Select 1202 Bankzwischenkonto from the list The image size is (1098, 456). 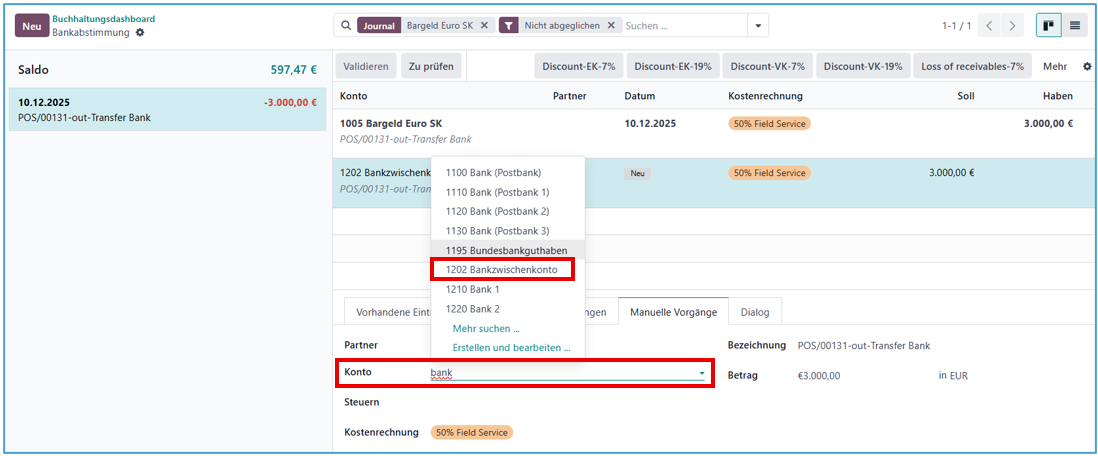click(501, 270)
